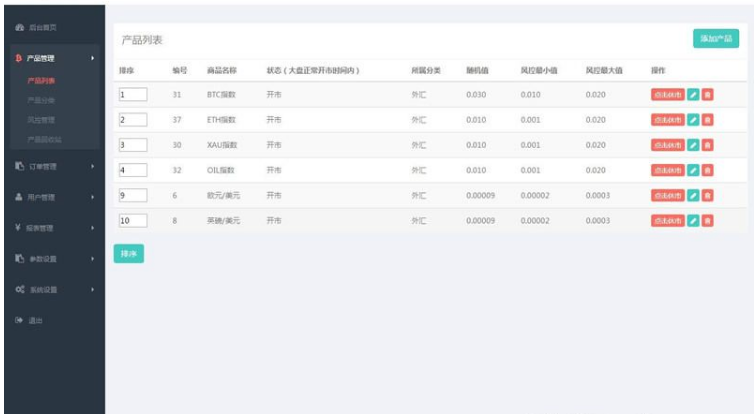754x414 pixels.
Task: Click the 退出 logout icon
Action: tap(19, 320)
